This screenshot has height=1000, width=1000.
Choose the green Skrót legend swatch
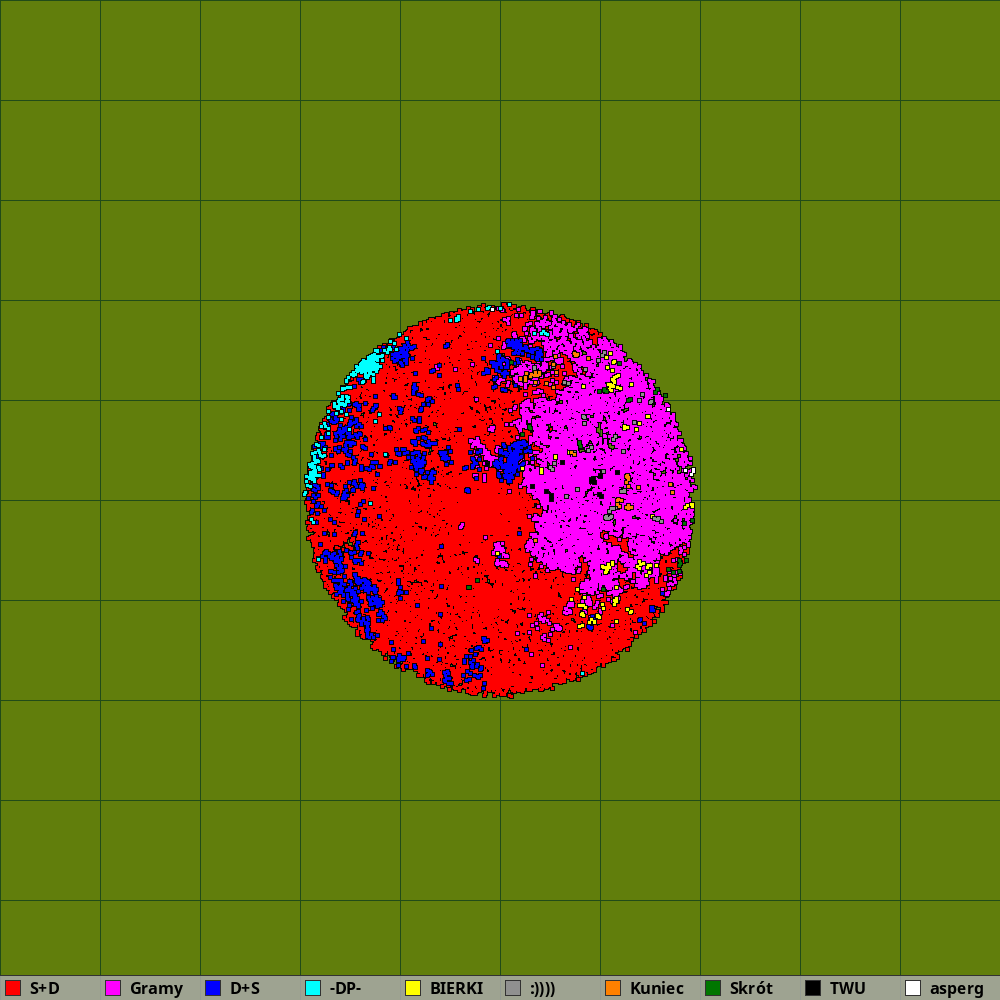(x=713, y=988)
